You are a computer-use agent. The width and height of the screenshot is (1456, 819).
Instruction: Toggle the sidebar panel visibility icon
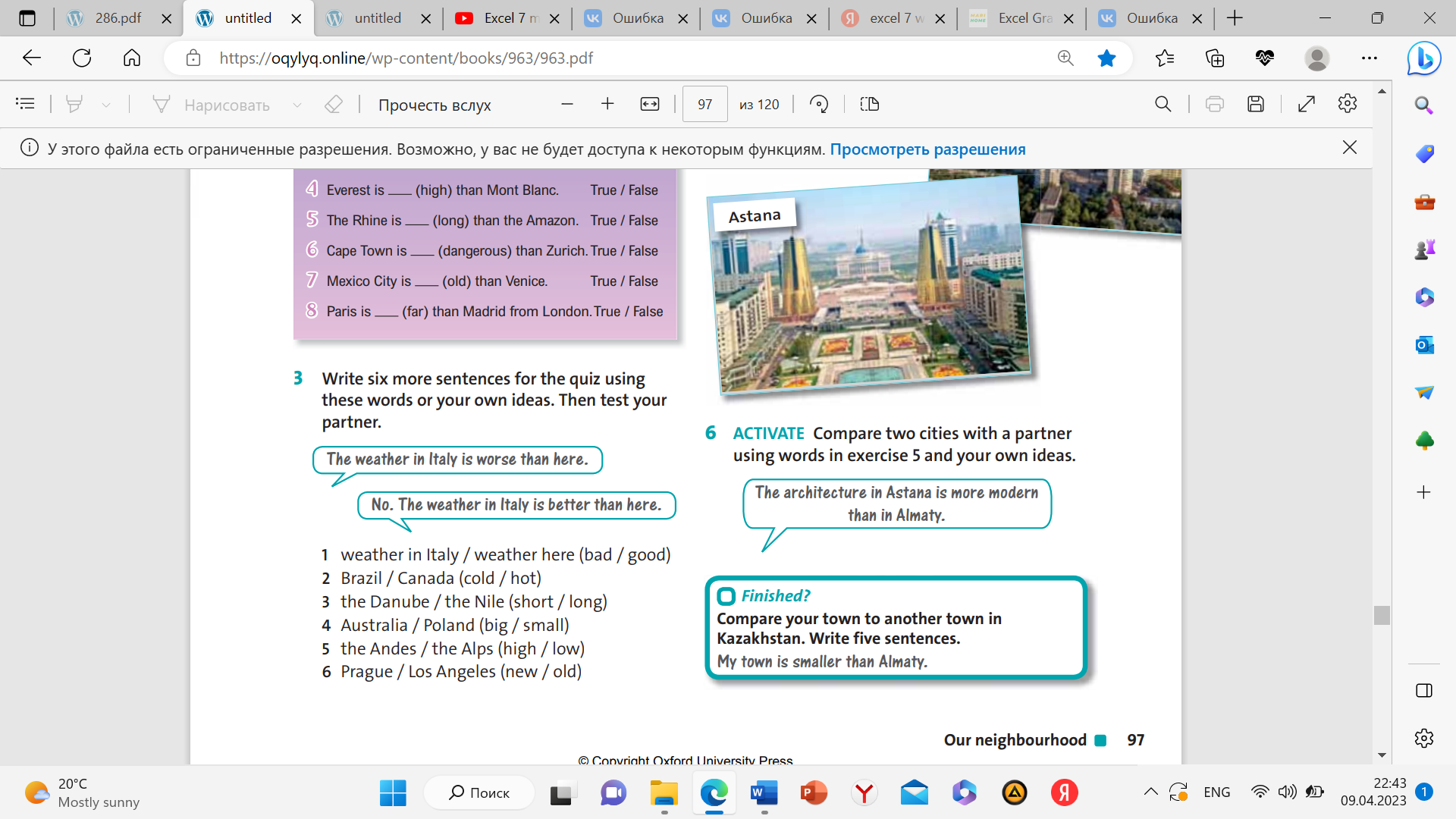pyautogui.click(x=1423, y=691)
